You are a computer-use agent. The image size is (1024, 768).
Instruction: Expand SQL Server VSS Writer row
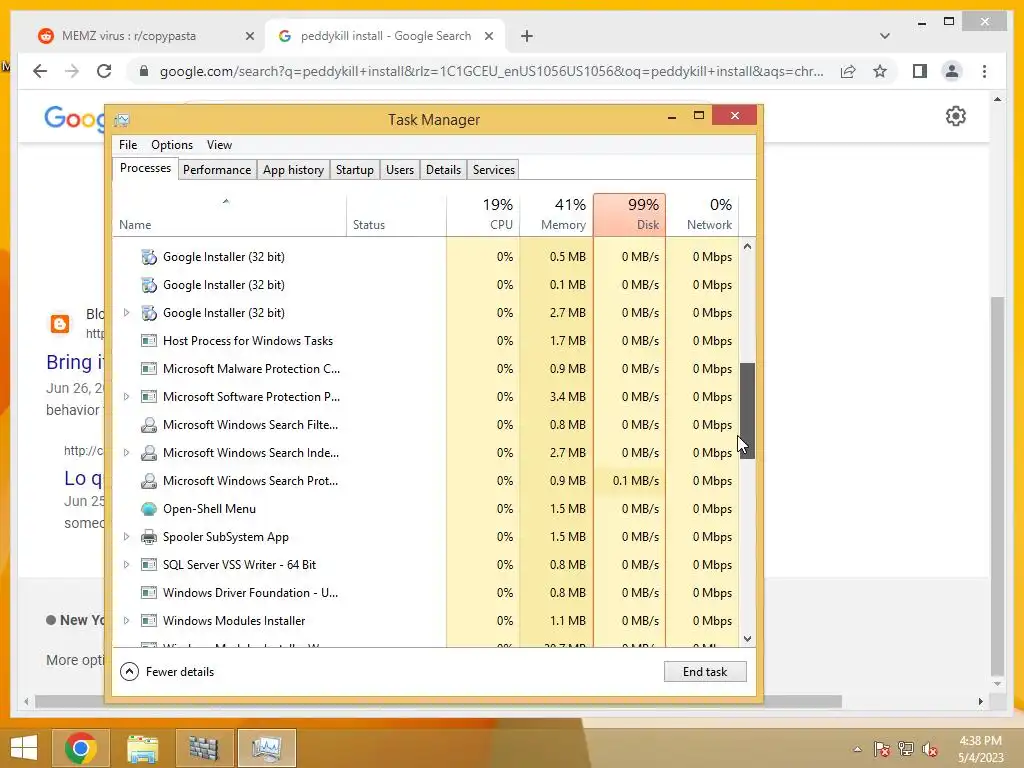tap(127, 565)
